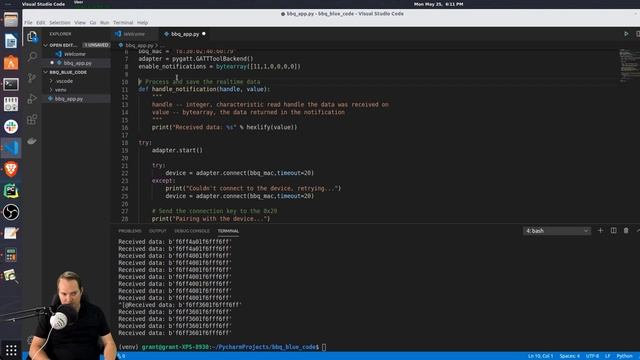This screenshot has width=640, height=360.
Task: Click the Python language mode status item
Action: tap(624, 356)
